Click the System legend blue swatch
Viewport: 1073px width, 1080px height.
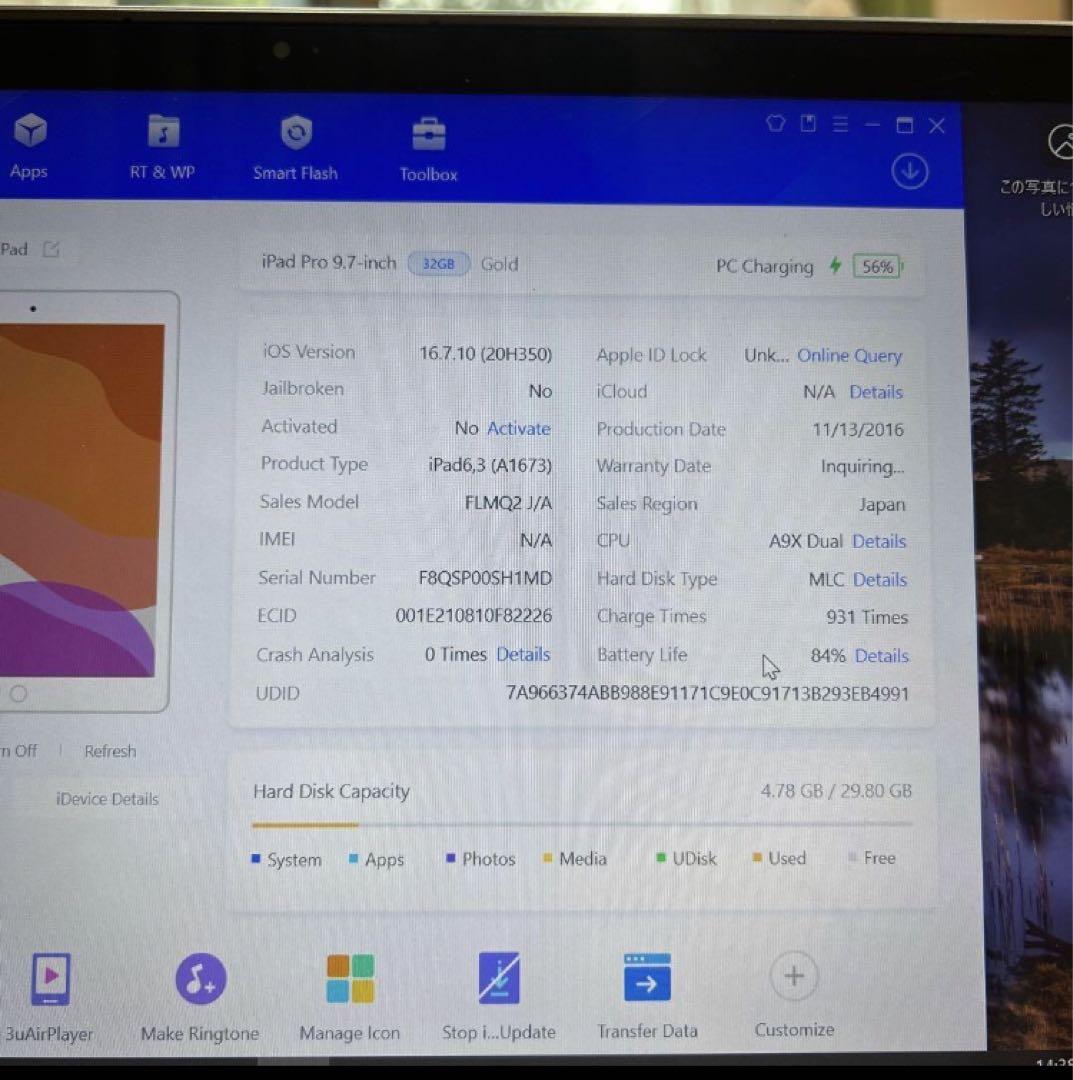256,859
